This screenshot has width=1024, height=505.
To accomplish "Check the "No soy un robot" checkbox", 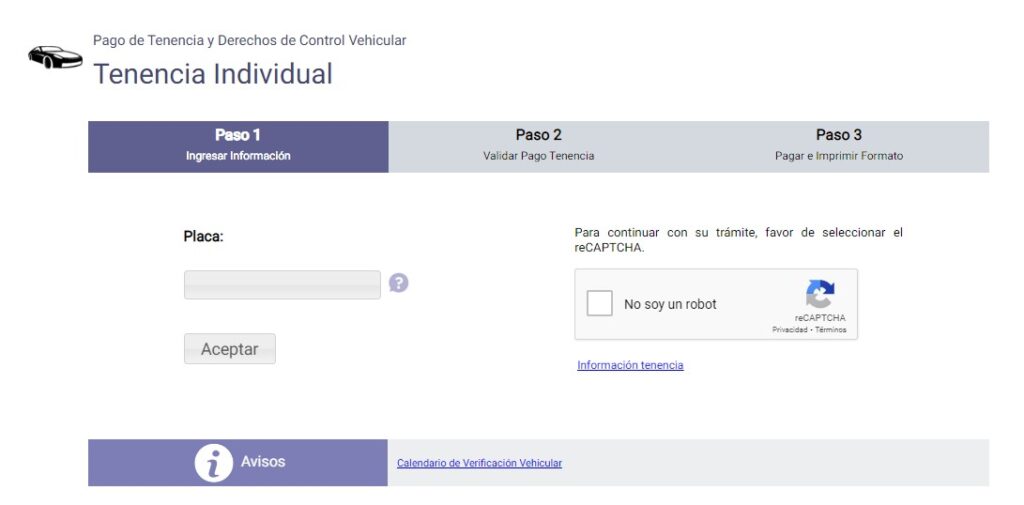I will click(600, 304).
